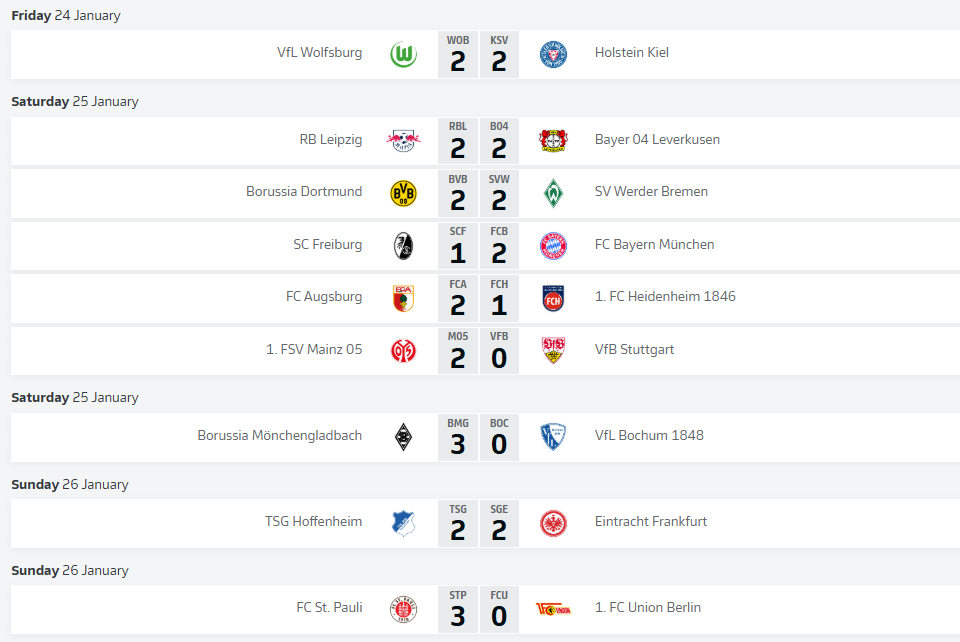960x642 pixels.
Task: Click the Holstein Kiel club crest
Action: 553,54
